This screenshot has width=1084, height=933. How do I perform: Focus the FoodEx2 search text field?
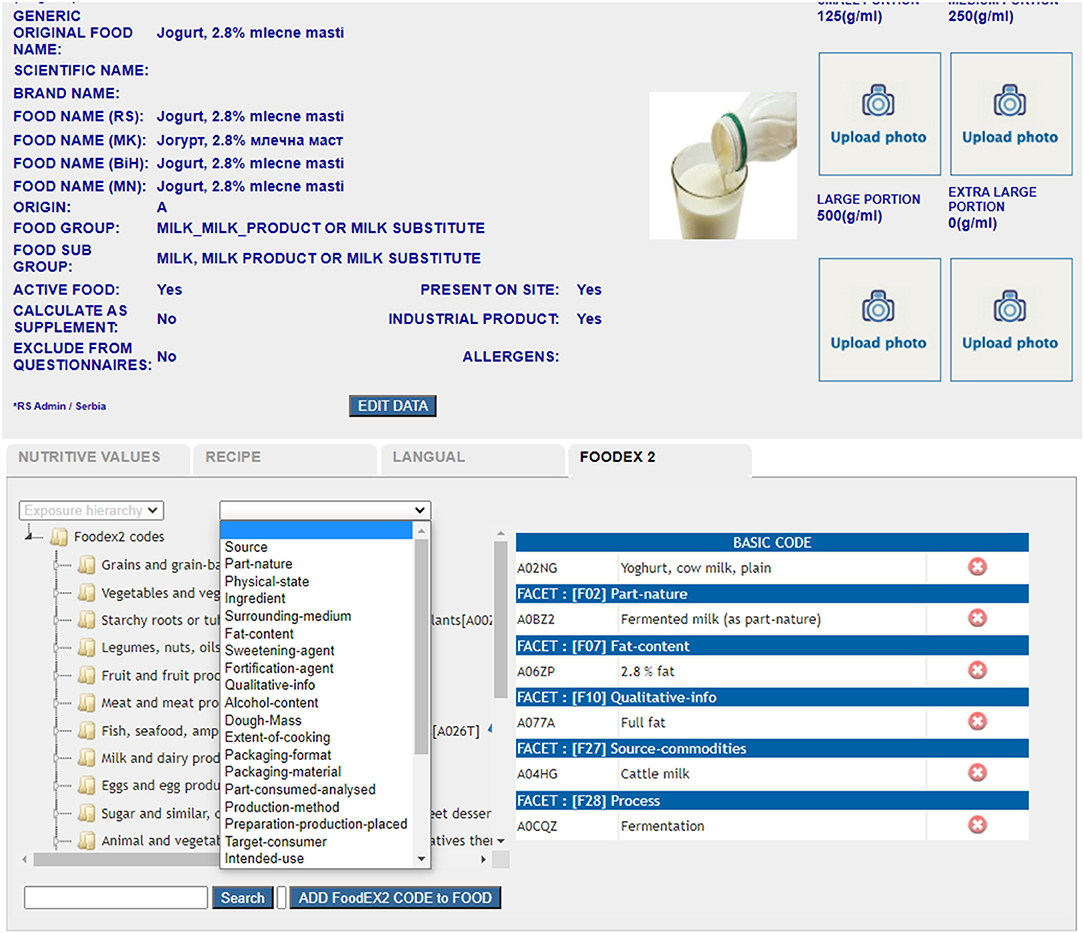point(116,898)
